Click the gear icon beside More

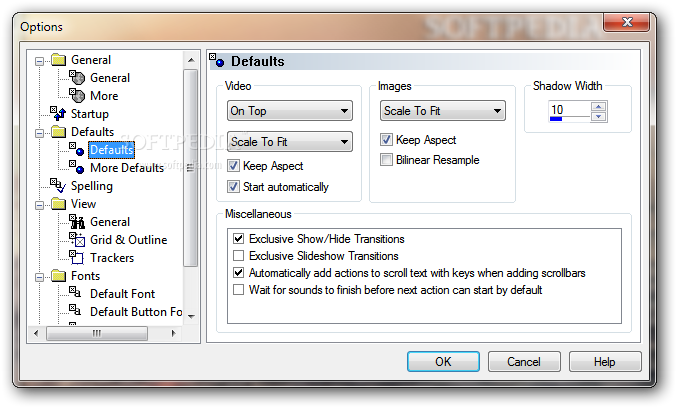click(77, 96)
